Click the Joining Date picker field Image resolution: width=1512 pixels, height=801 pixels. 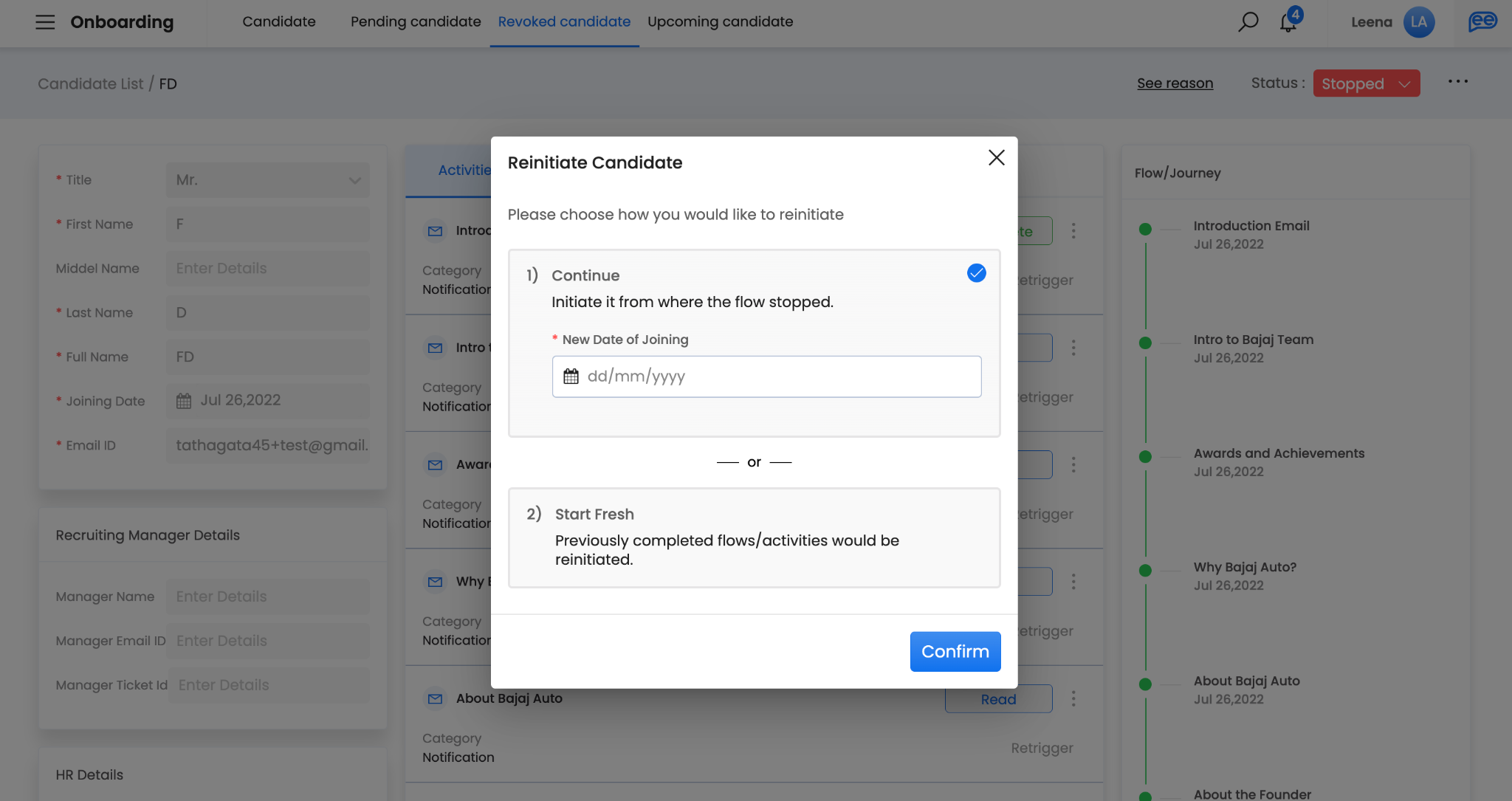coord(267,401)
